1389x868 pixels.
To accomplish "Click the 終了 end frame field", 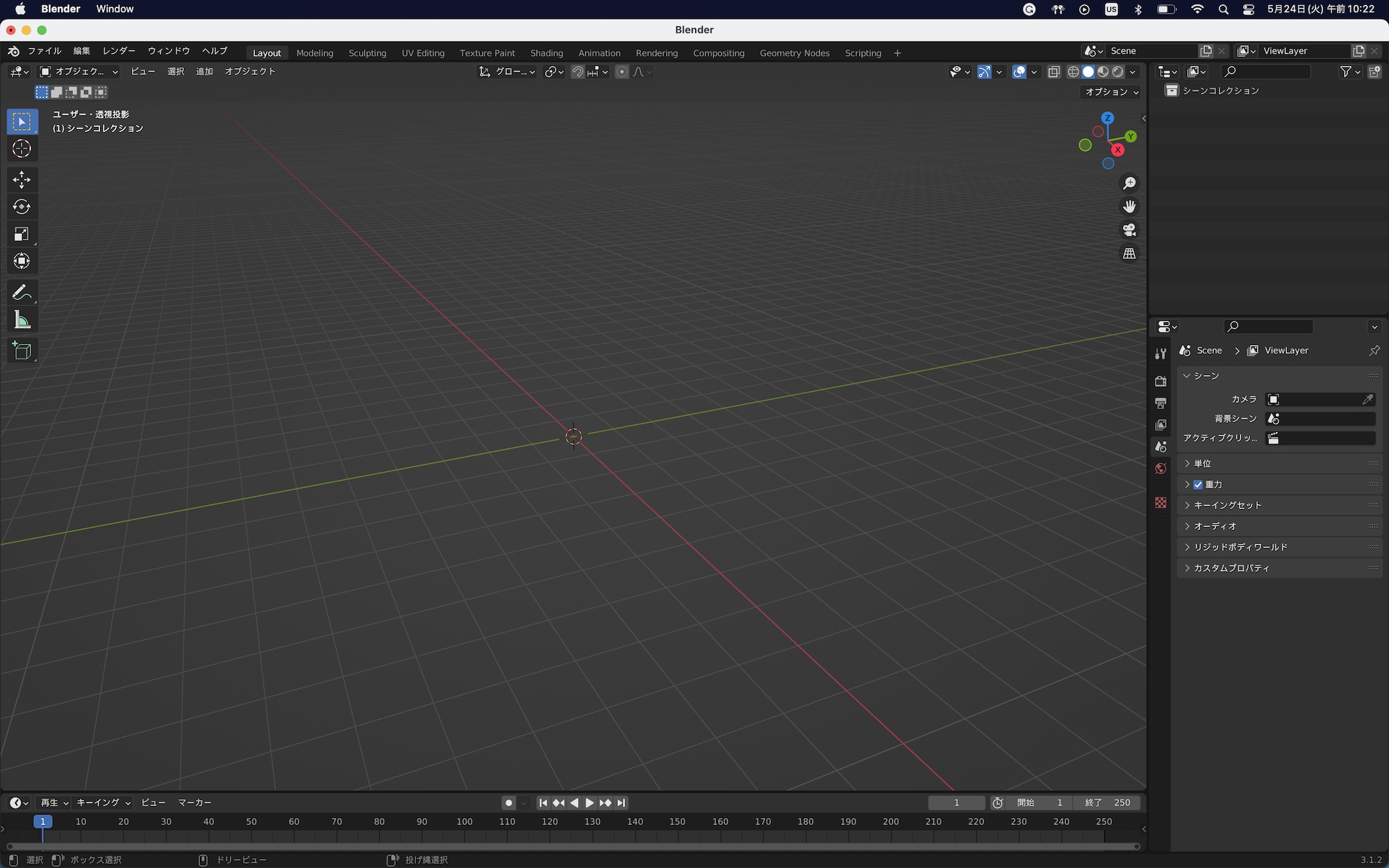I will pos(1108,803).
